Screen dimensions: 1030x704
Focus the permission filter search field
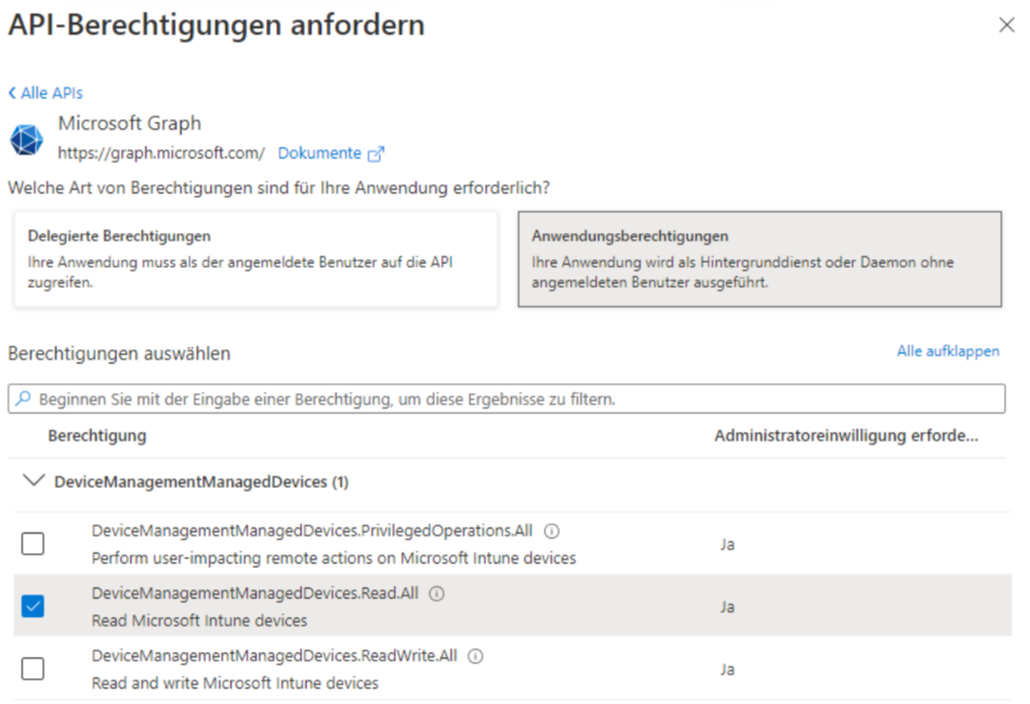[x=506, y=399]
